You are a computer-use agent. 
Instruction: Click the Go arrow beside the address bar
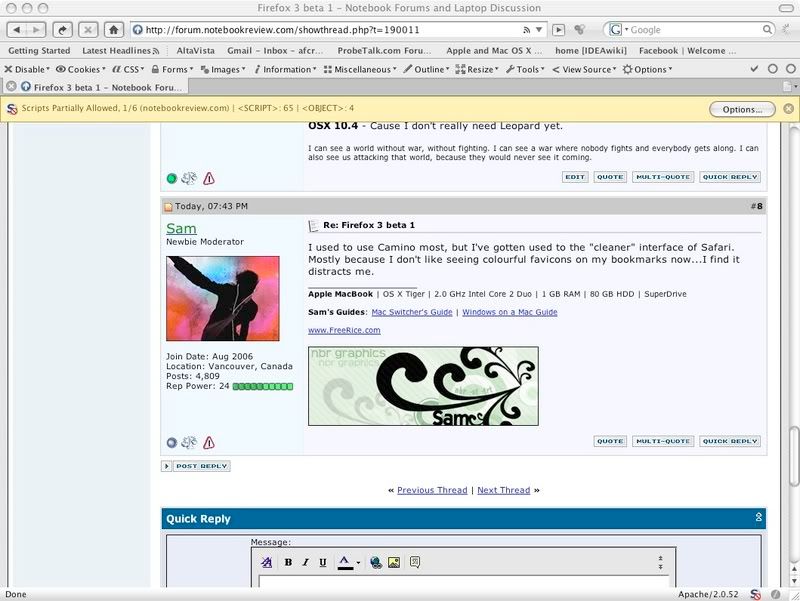(559, 30)
